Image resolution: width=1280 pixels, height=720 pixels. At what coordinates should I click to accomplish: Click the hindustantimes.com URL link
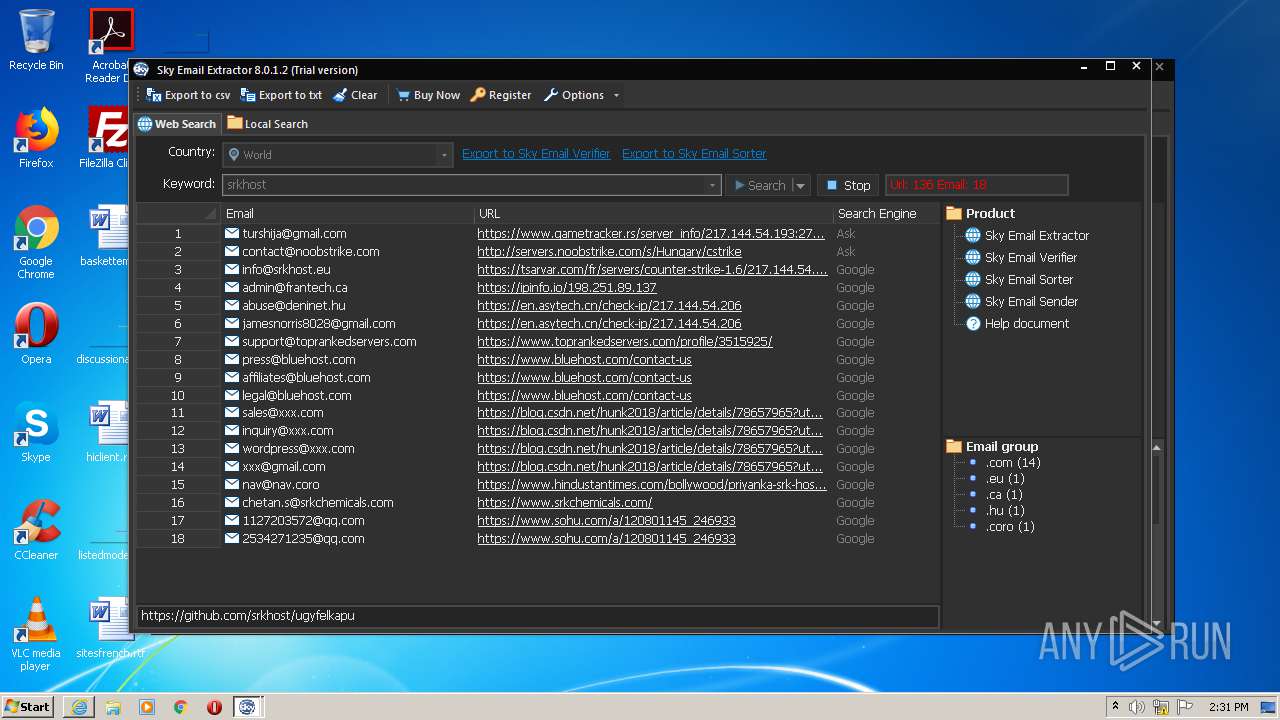point(652,485)
